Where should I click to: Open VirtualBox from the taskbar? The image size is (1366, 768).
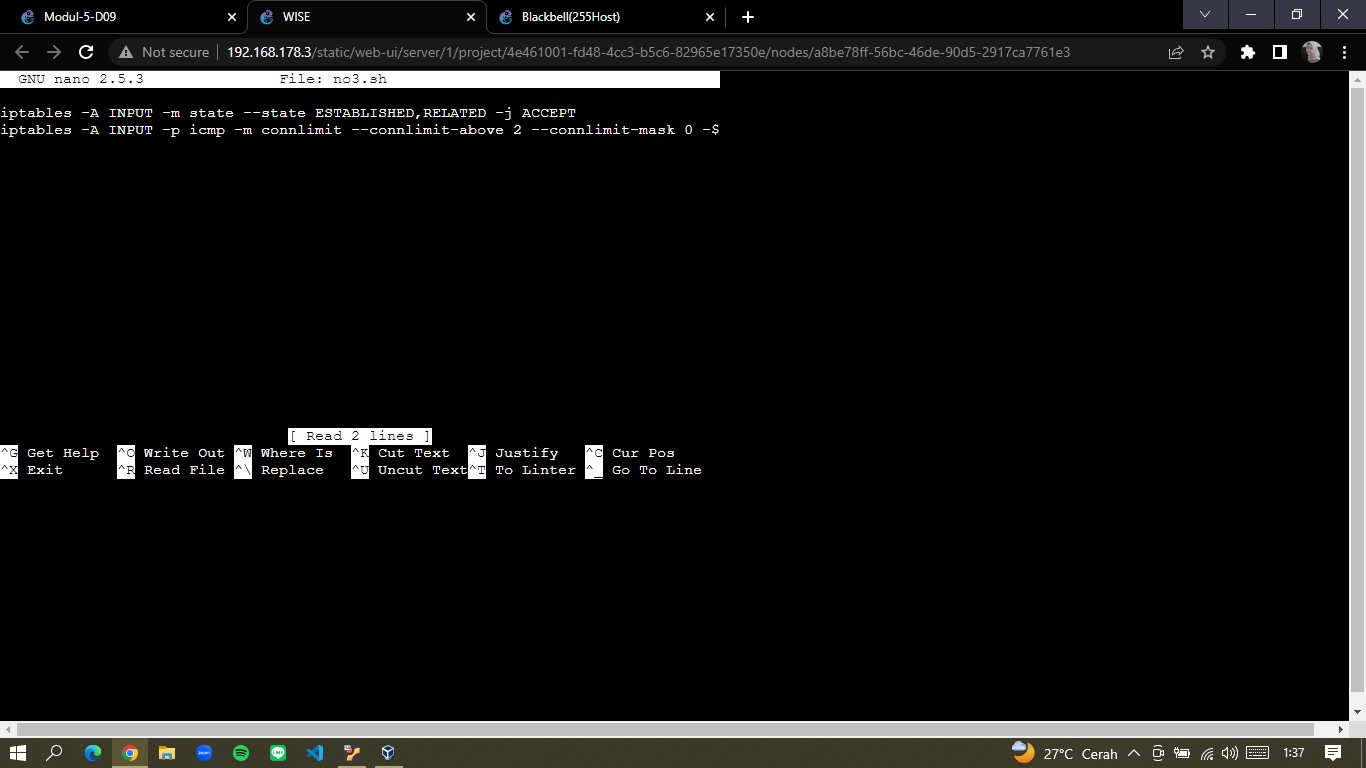386,753
